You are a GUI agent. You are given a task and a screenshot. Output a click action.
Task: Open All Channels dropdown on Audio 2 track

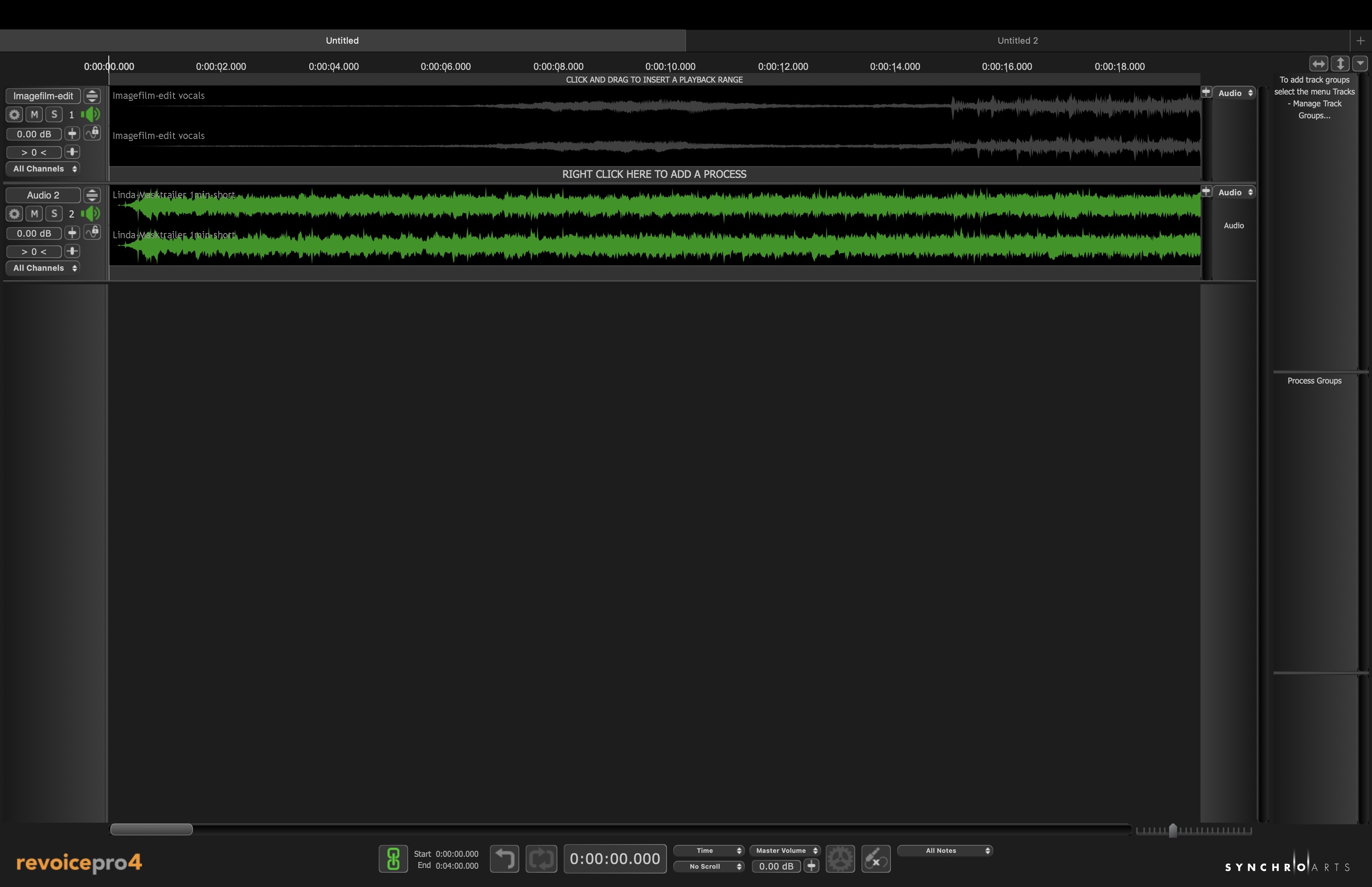43,268
